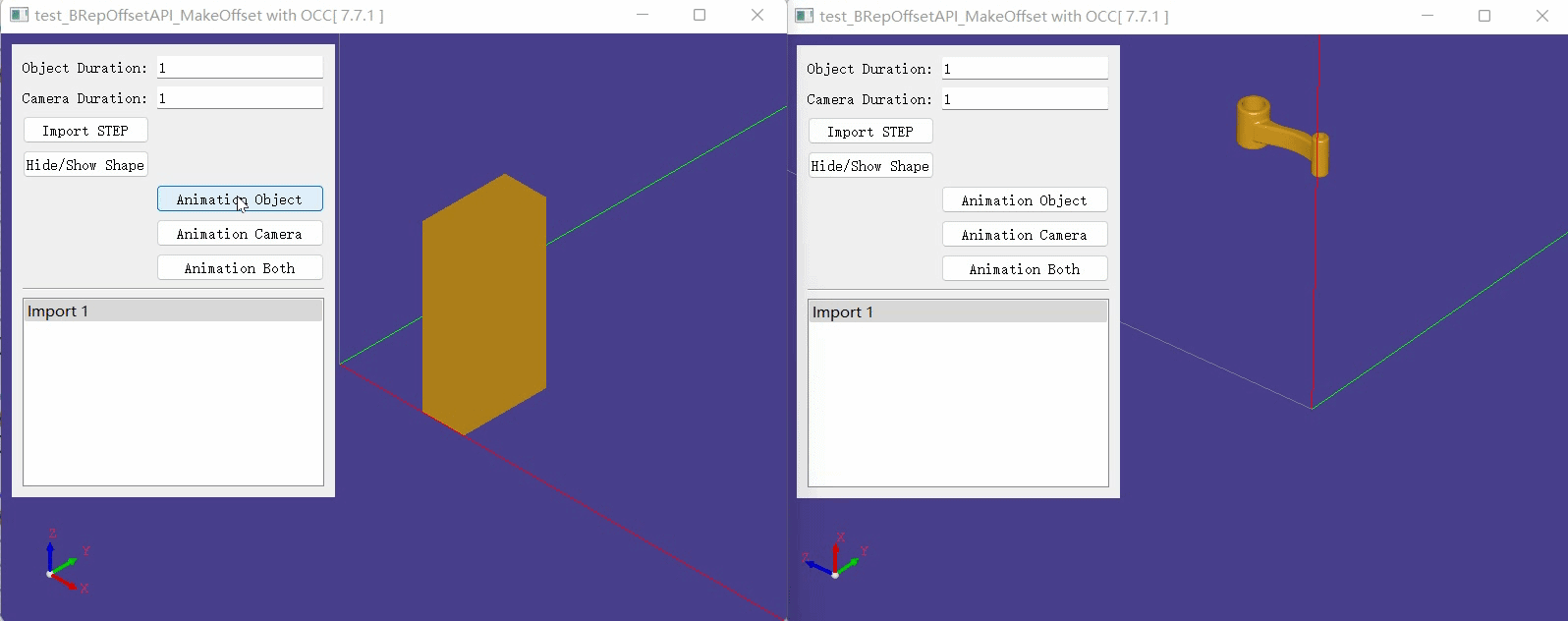The width and height of the screenshot is (1568, 621).
Task: Click Import STEP in right window
Action: (x=870, y=132)
